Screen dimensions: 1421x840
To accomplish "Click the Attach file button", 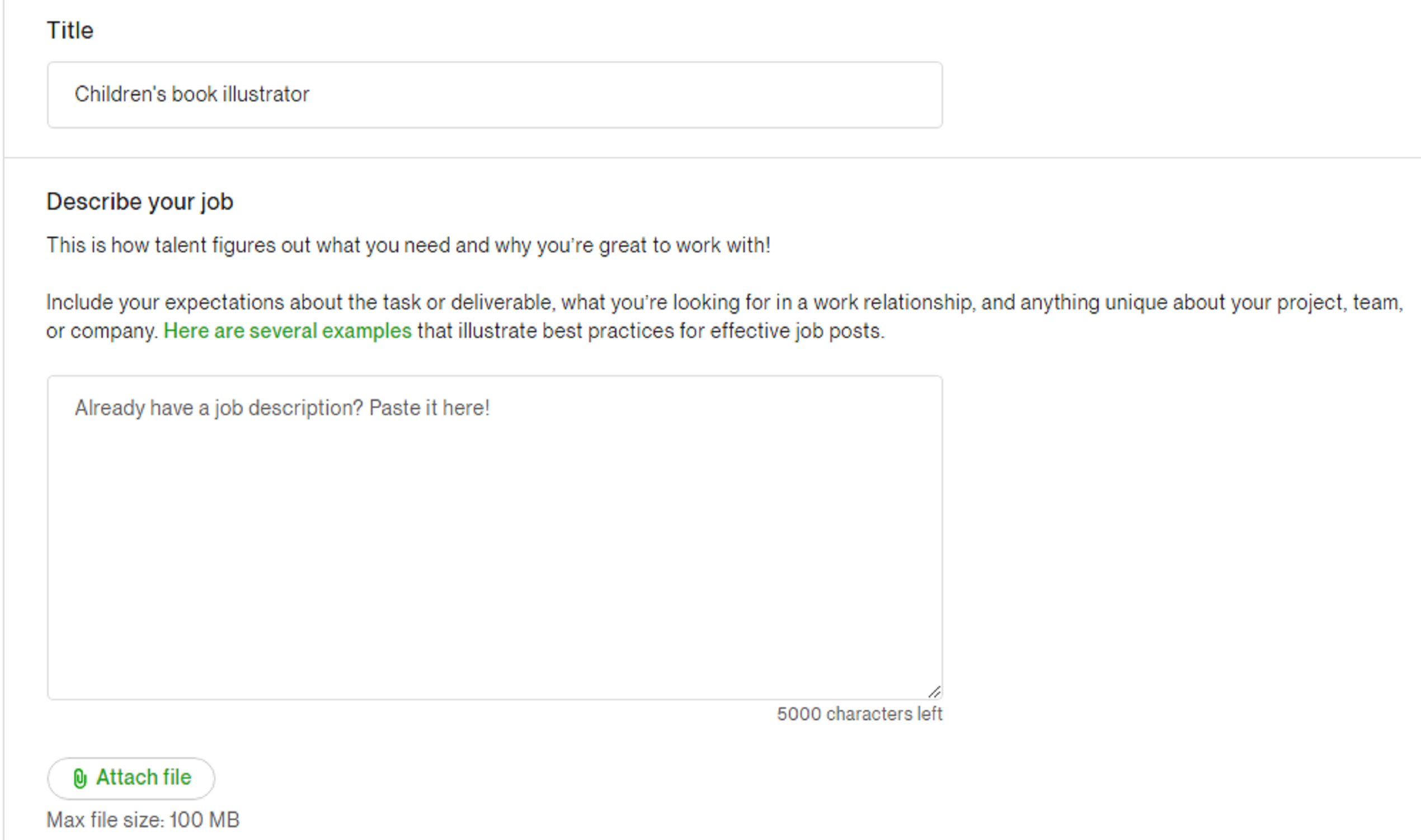I will 131,778.
